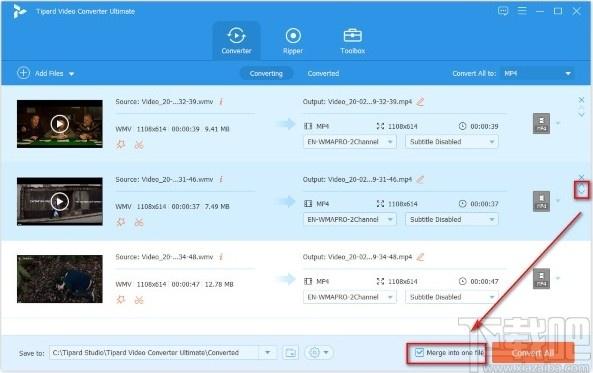This screenshot has height=373, width=593.
Task: Click source name Video_20-...32-39.wmv
Action: click(177, 101)
